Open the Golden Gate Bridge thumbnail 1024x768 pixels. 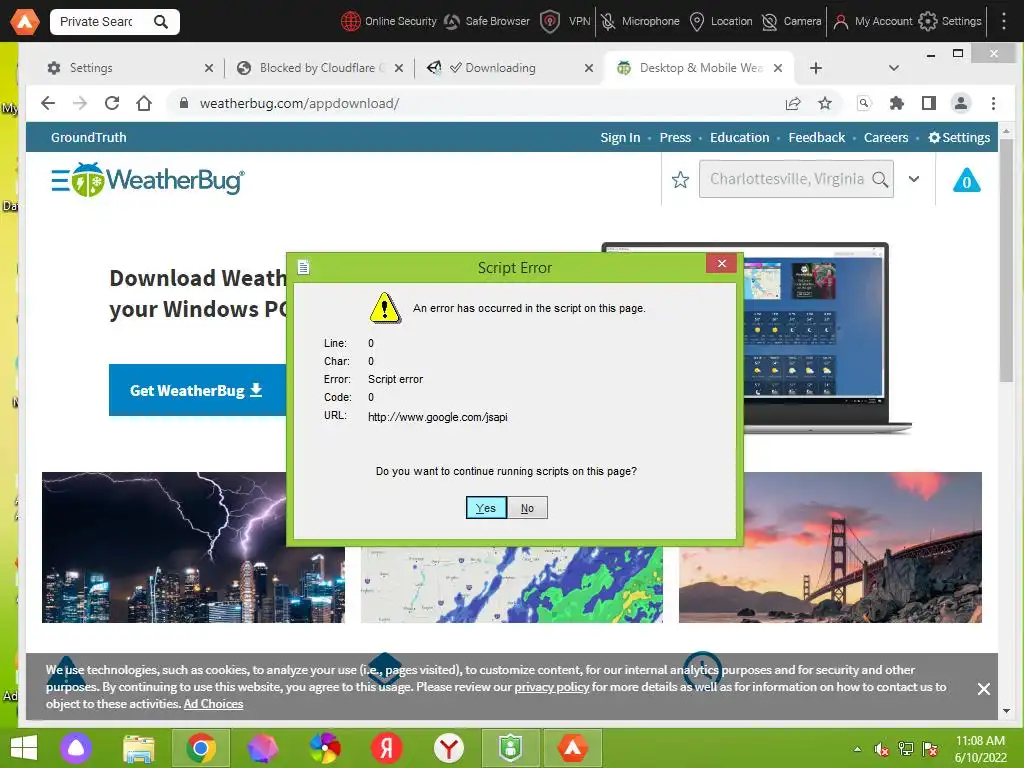[830, 547]
